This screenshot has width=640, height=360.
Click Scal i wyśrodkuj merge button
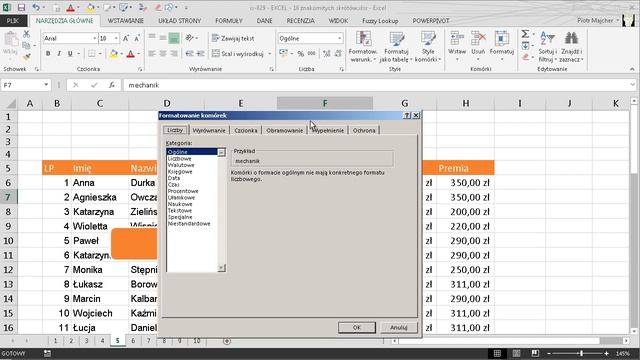click(238, 53)
